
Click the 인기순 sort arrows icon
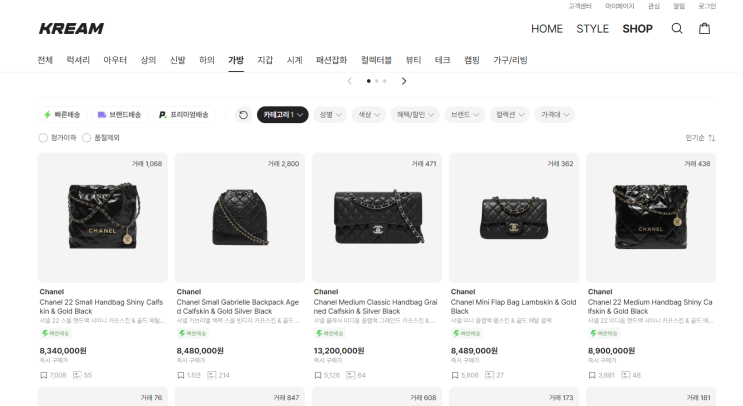coord(712,138)
